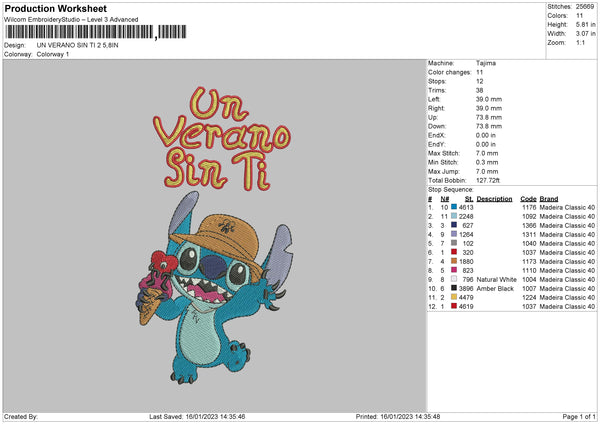Click the 'St.' column header
Screen dimensions: 600x424
click(x=469, y=199)
